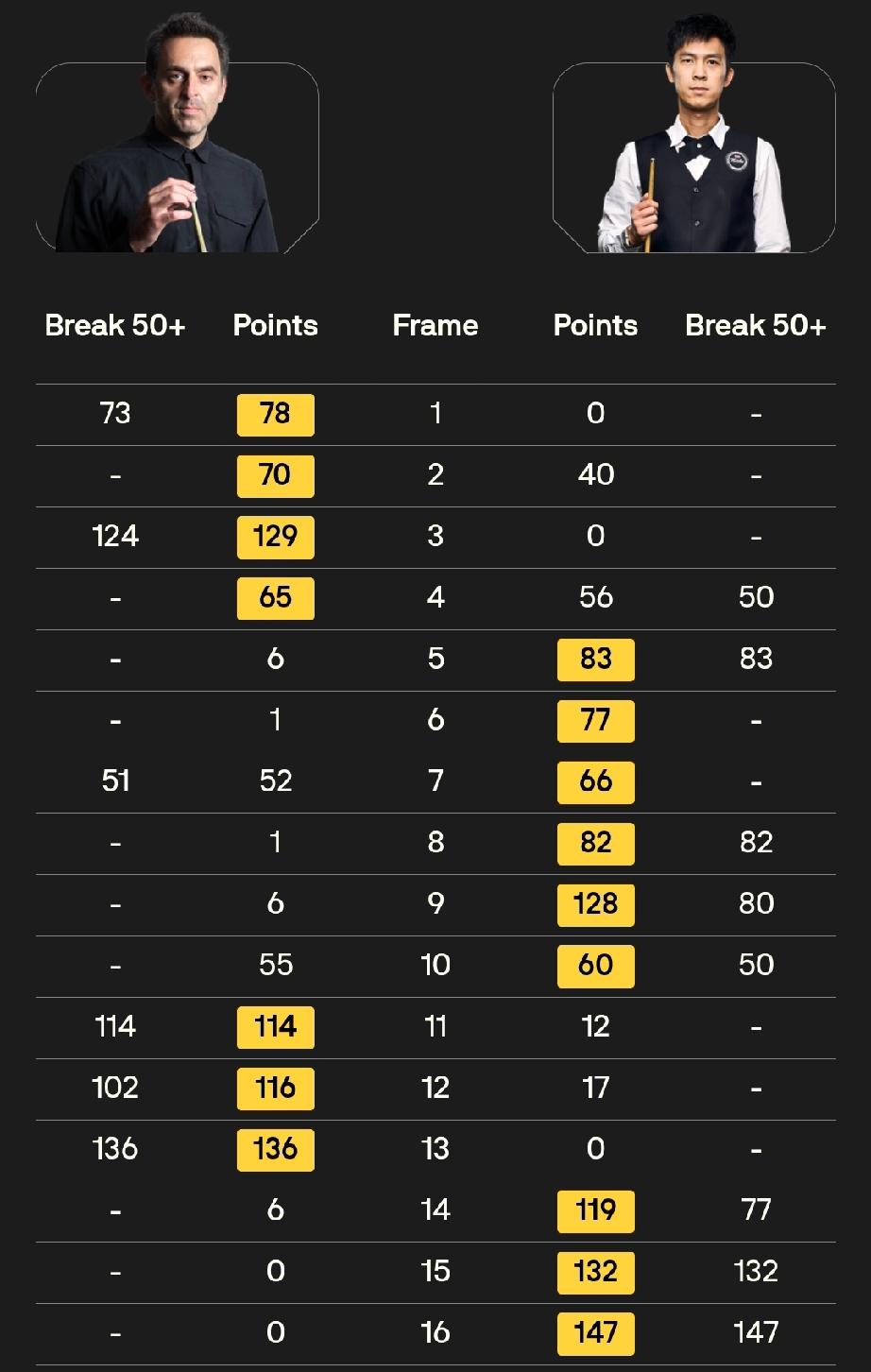This screenshot has height=1372, width=871.
Task: Select the 40 points score in frame 2
Action: 595,475
